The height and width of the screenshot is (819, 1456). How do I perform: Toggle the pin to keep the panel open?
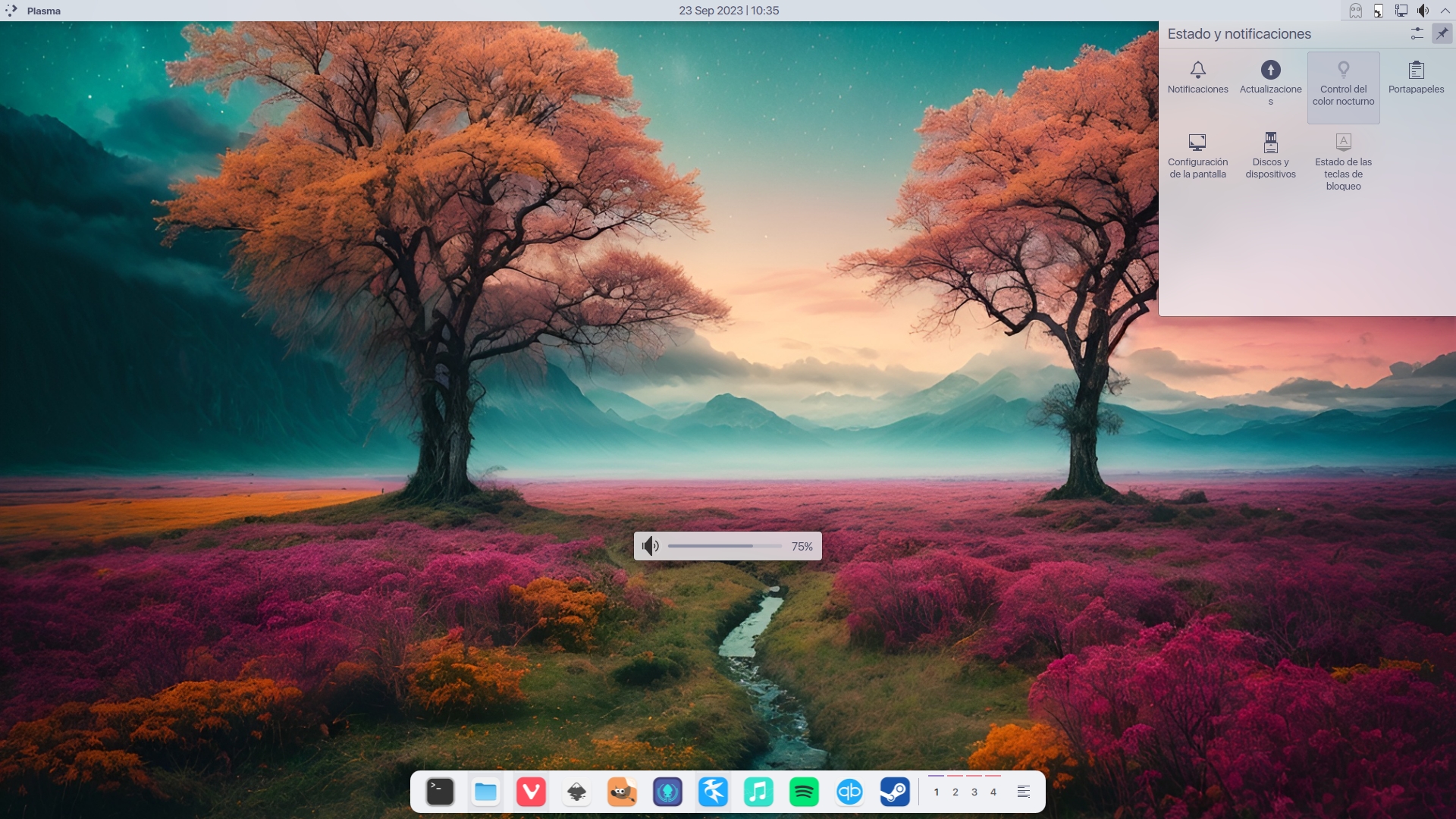point(1442,33)
